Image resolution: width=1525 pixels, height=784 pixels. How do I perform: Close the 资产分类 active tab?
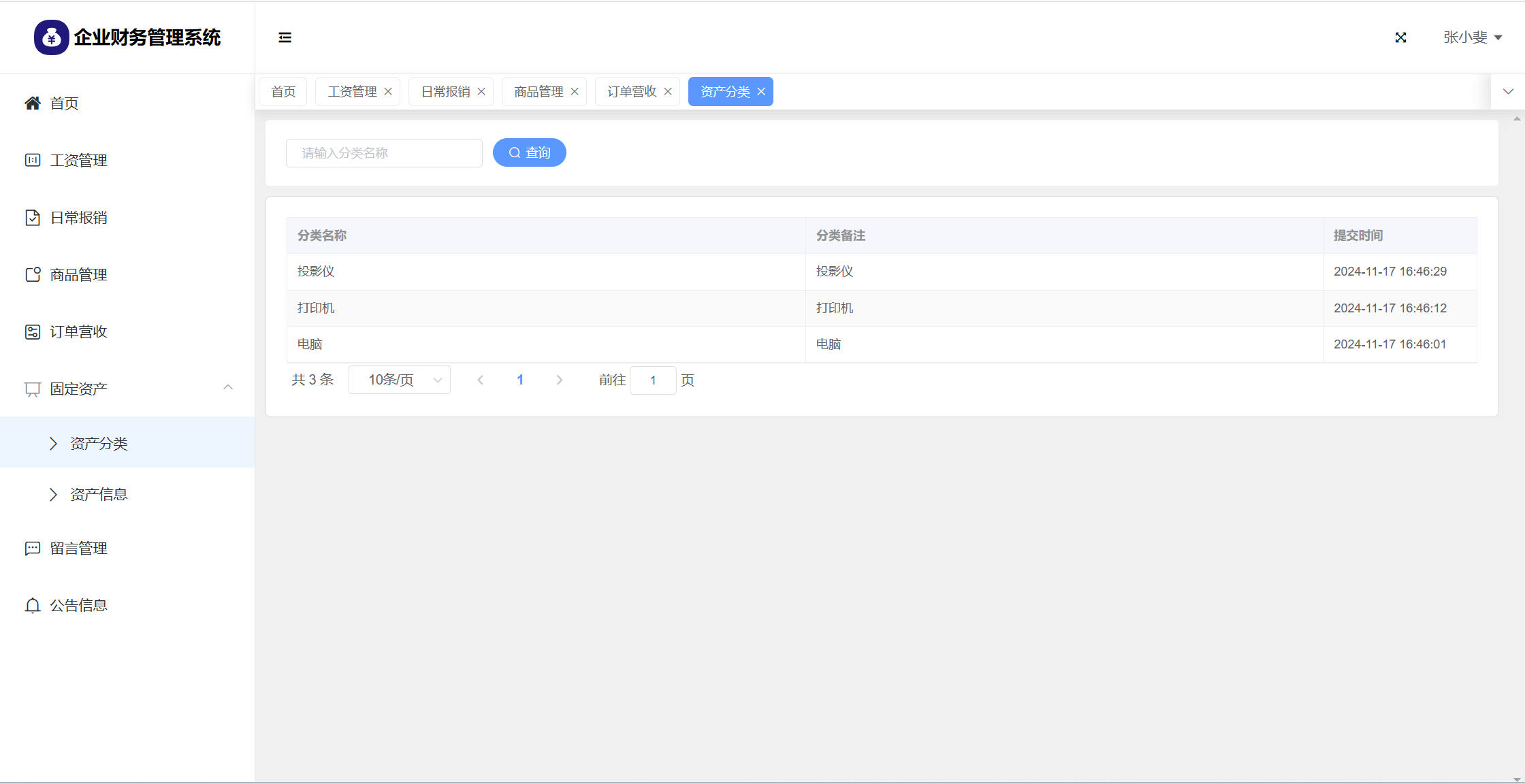(761, 92)
